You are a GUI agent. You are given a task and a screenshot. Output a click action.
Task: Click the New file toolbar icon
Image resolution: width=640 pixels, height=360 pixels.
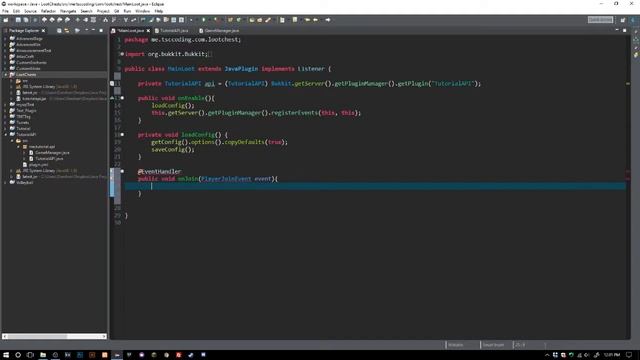click(x=6, y=20)
